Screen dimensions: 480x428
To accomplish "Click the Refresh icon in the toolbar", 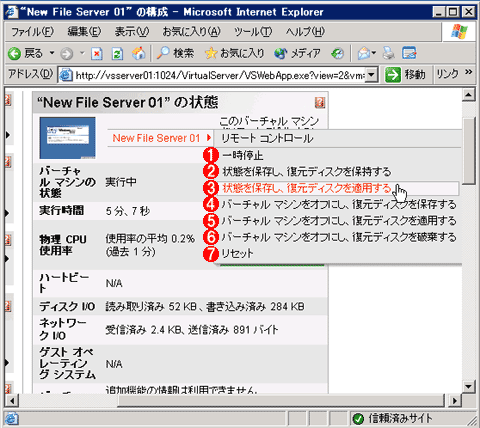I will pos(117,53).
